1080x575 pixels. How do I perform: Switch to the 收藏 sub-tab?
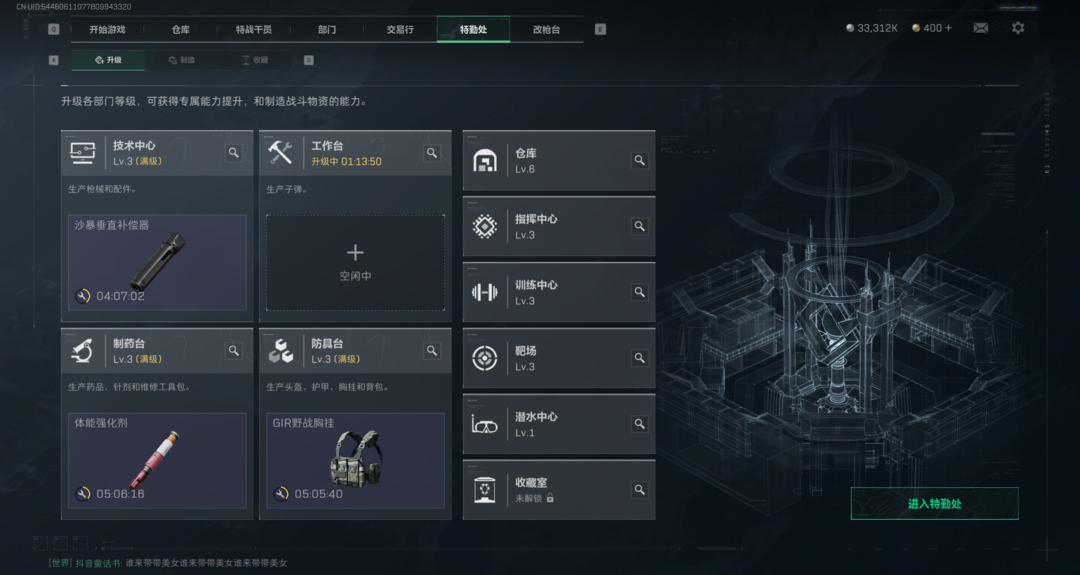pos(255,60)
